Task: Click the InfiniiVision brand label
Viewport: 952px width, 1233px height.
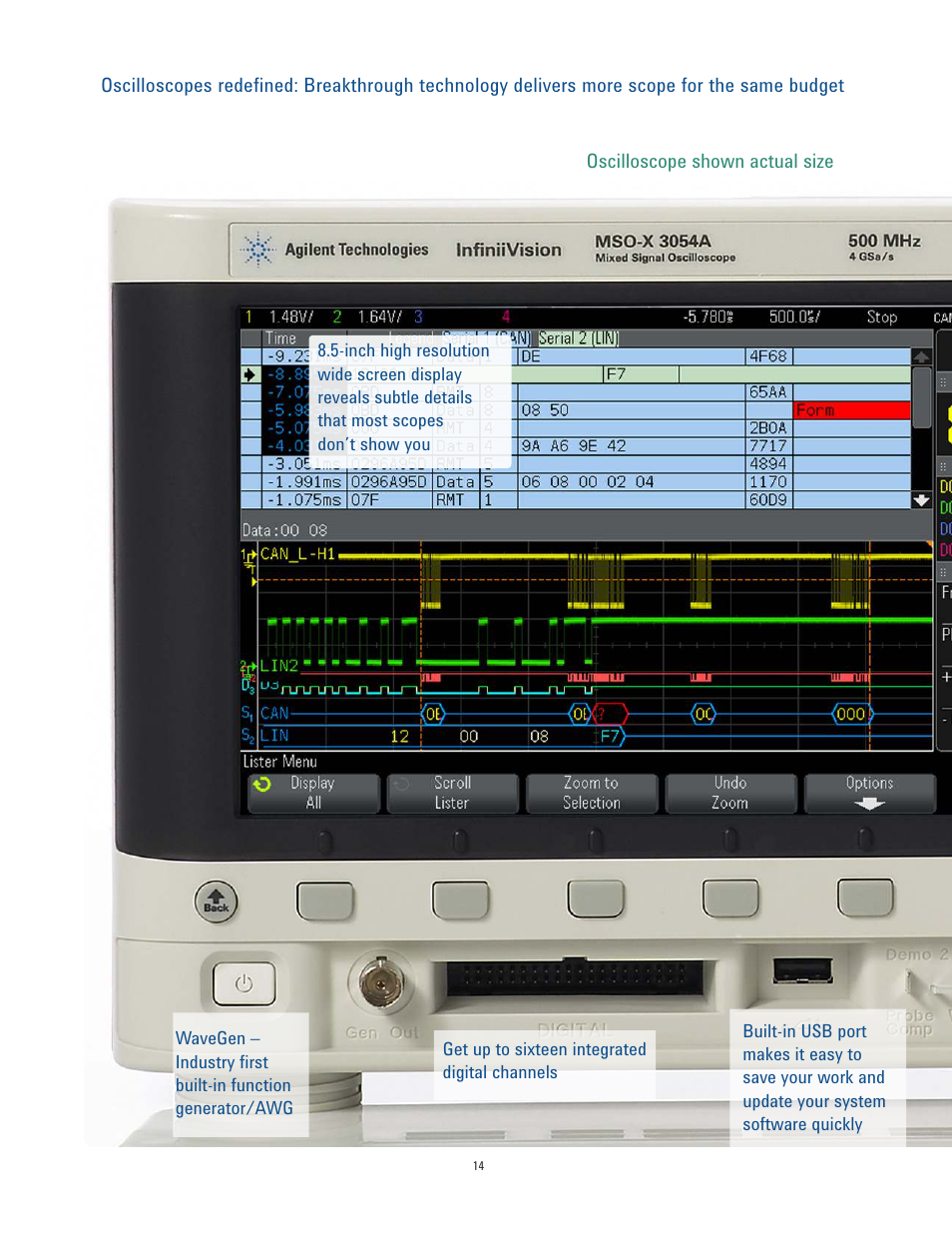Action: (x=509, y=251)
